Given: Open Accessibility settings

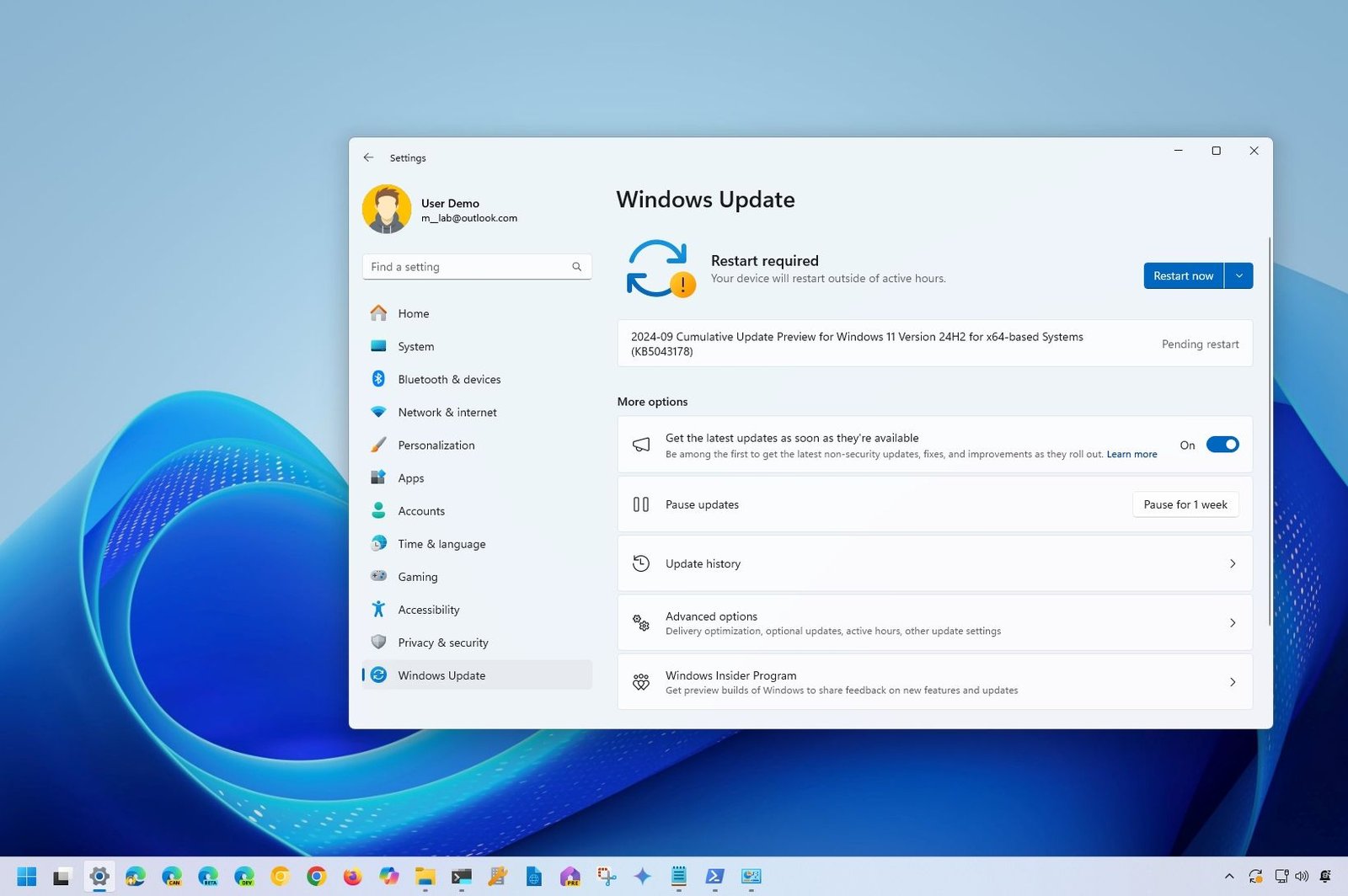Looking at the screenshot, I should tap(477, 609).
